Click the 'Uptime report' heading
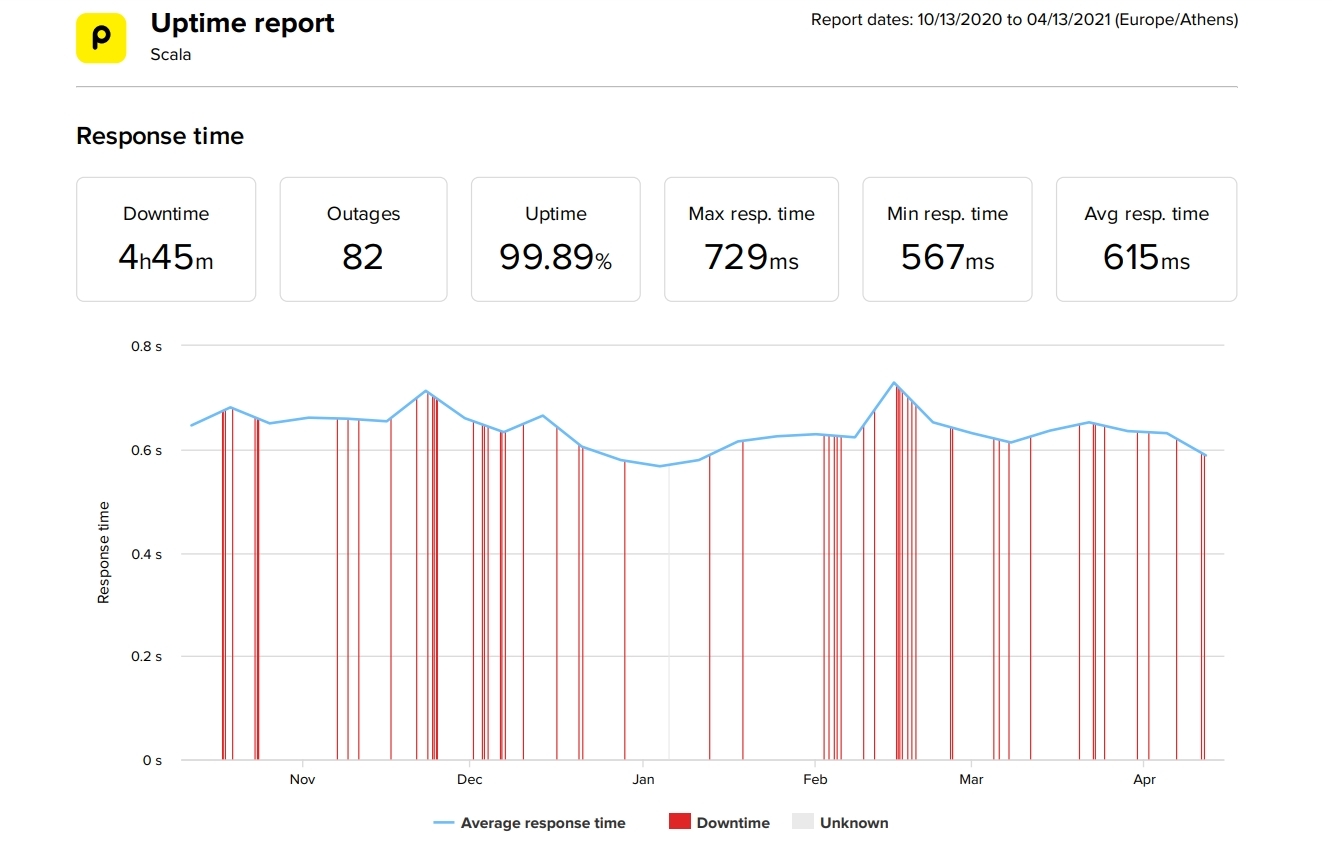 (243, 24)
